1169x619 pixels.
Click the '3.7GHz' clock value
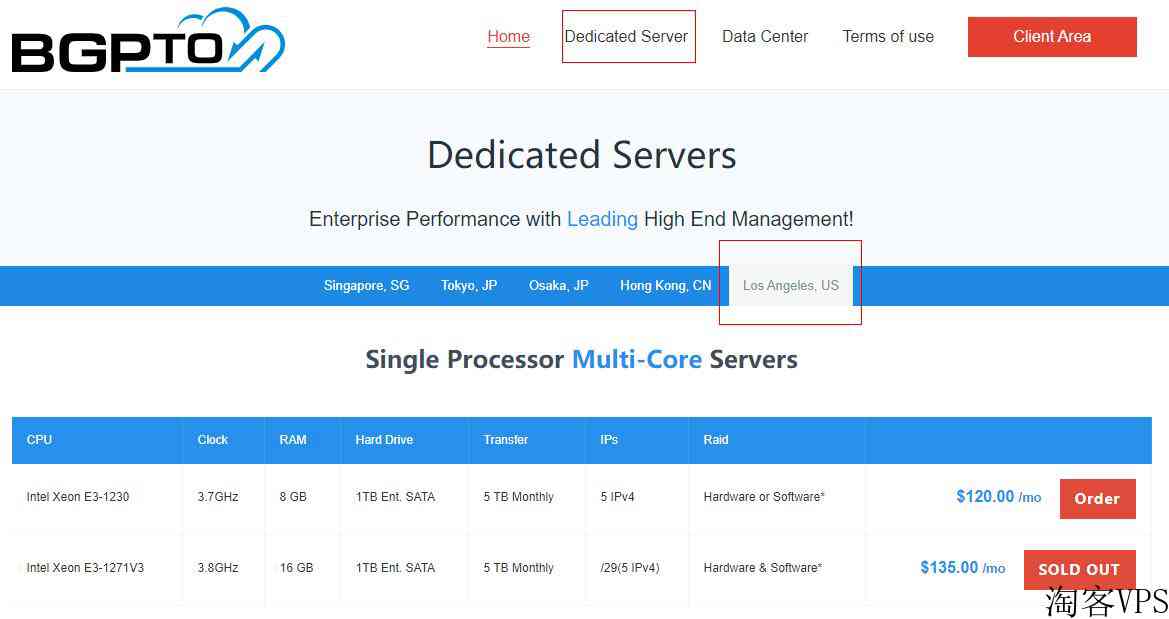218,497
